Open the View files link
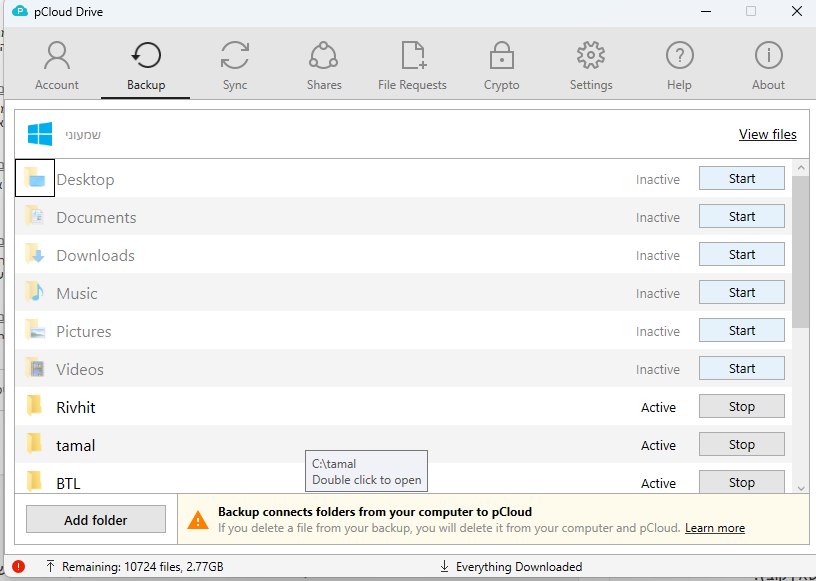 click(x=767, y=134)
